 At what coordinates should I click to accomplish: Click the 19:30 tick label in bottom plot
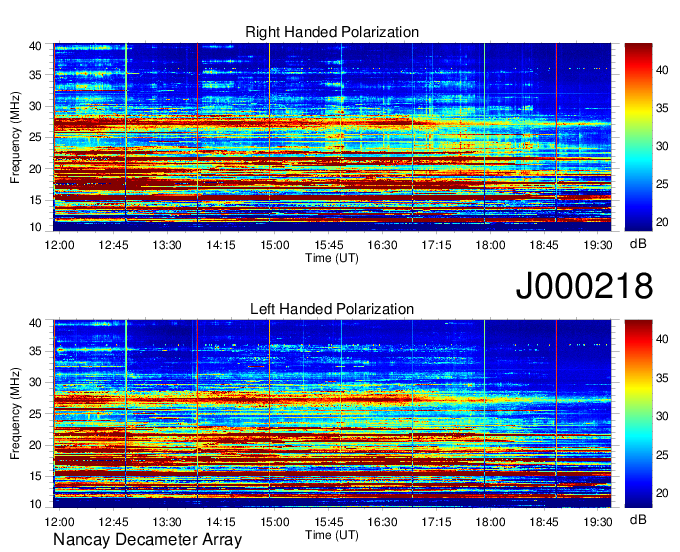click(598, 522)
